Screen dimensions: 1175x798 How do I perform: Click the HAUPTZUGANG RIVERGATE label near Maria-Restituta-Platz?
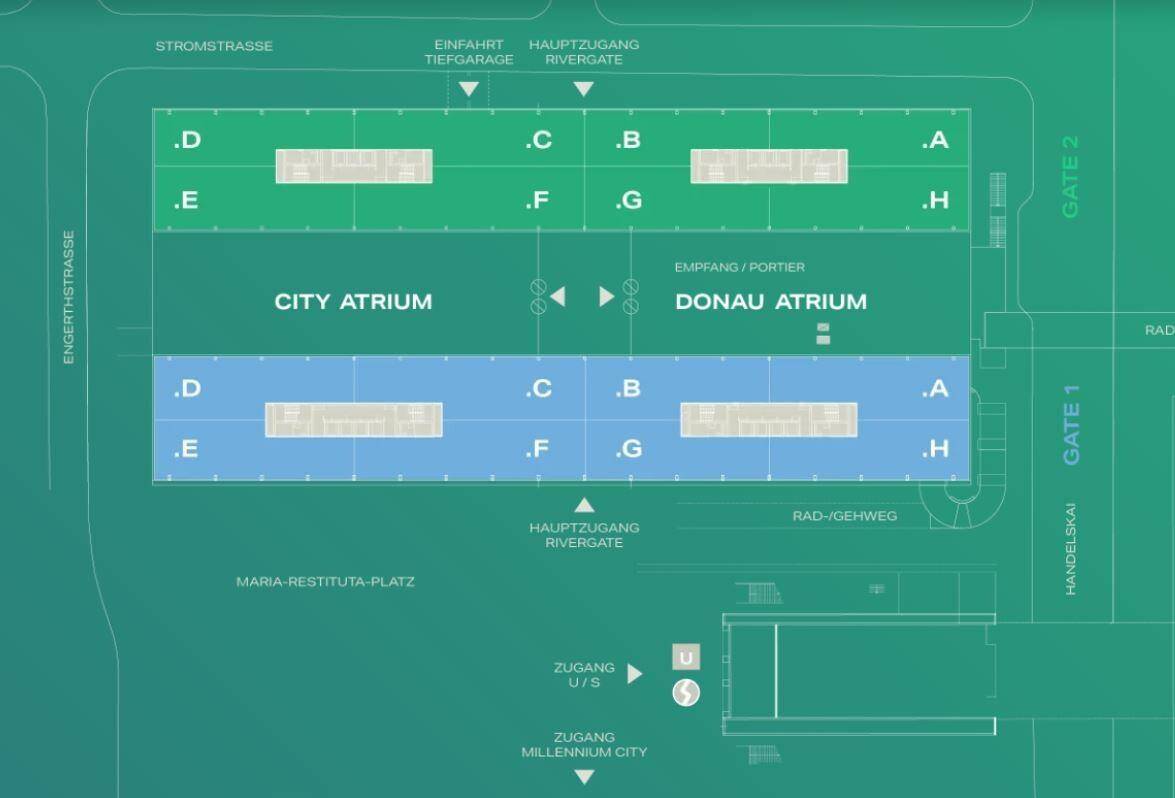584,535
